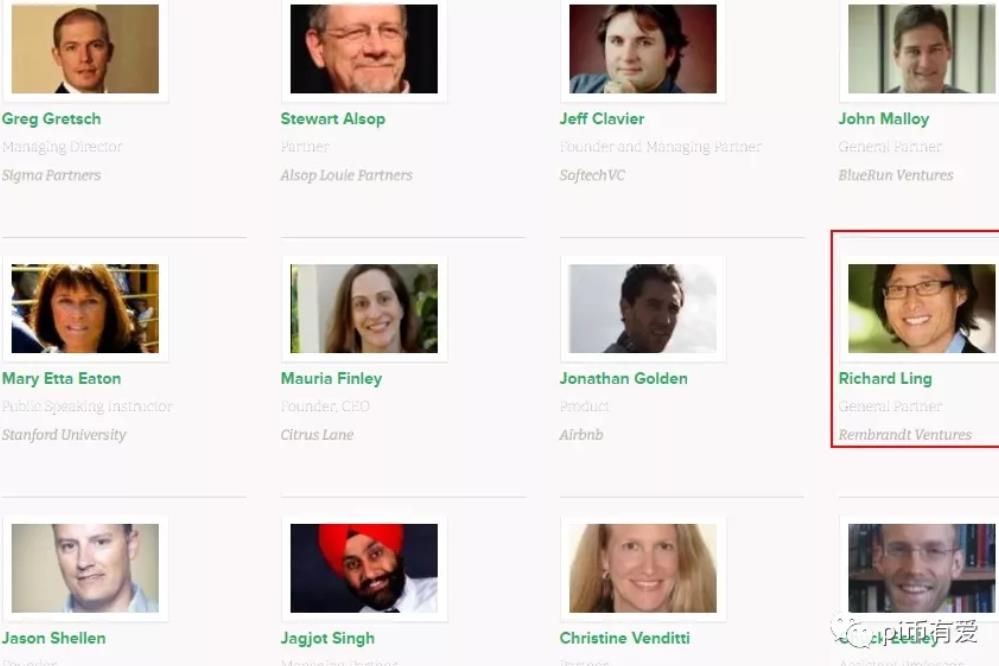Screen dimensions: 999x666
Task: Click the Jonathan Golden name link
Action: click(623, 379)
